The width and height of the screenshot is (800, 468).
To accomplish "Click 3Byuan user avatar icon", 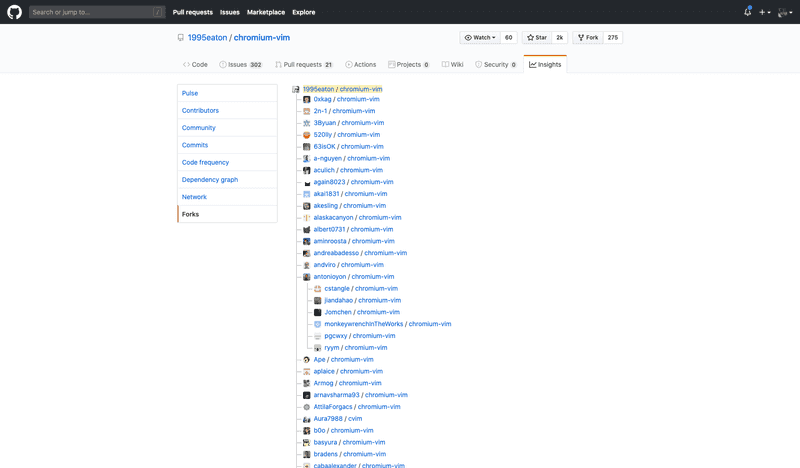I will (x=307, y=123).
